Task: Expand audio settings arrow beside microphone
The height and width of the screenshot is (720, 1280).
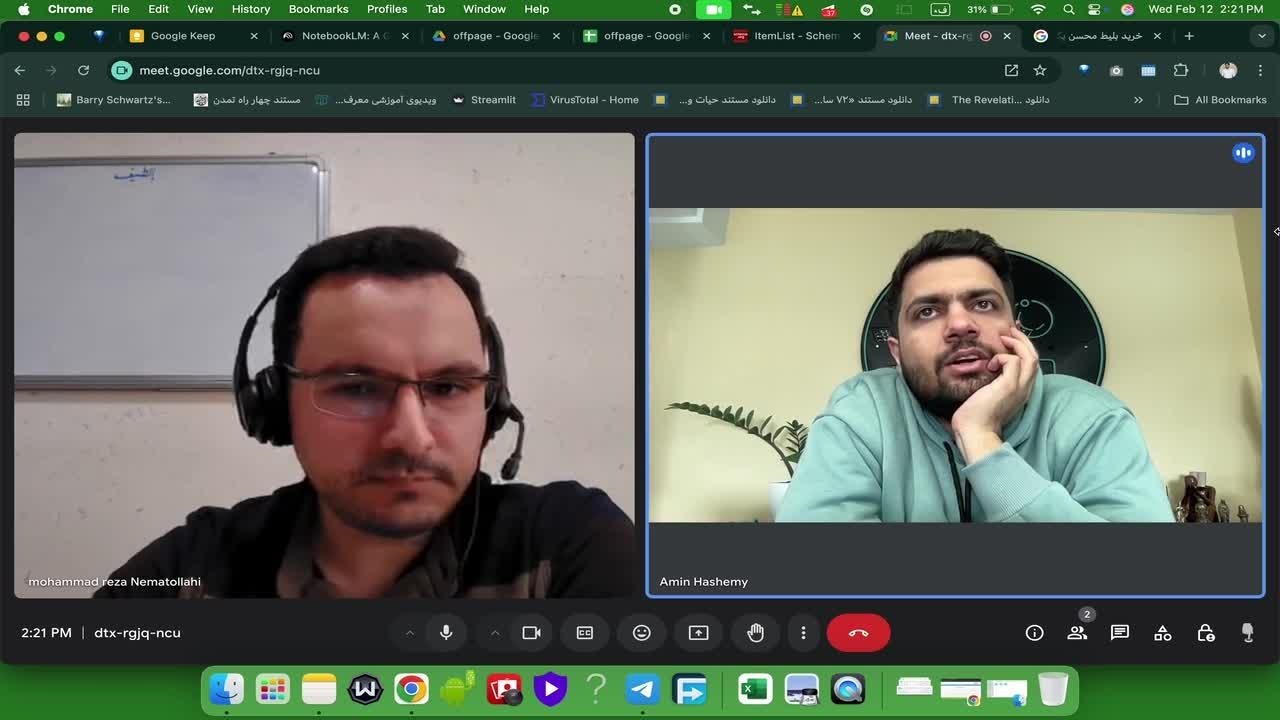Action: click(409, 633)
